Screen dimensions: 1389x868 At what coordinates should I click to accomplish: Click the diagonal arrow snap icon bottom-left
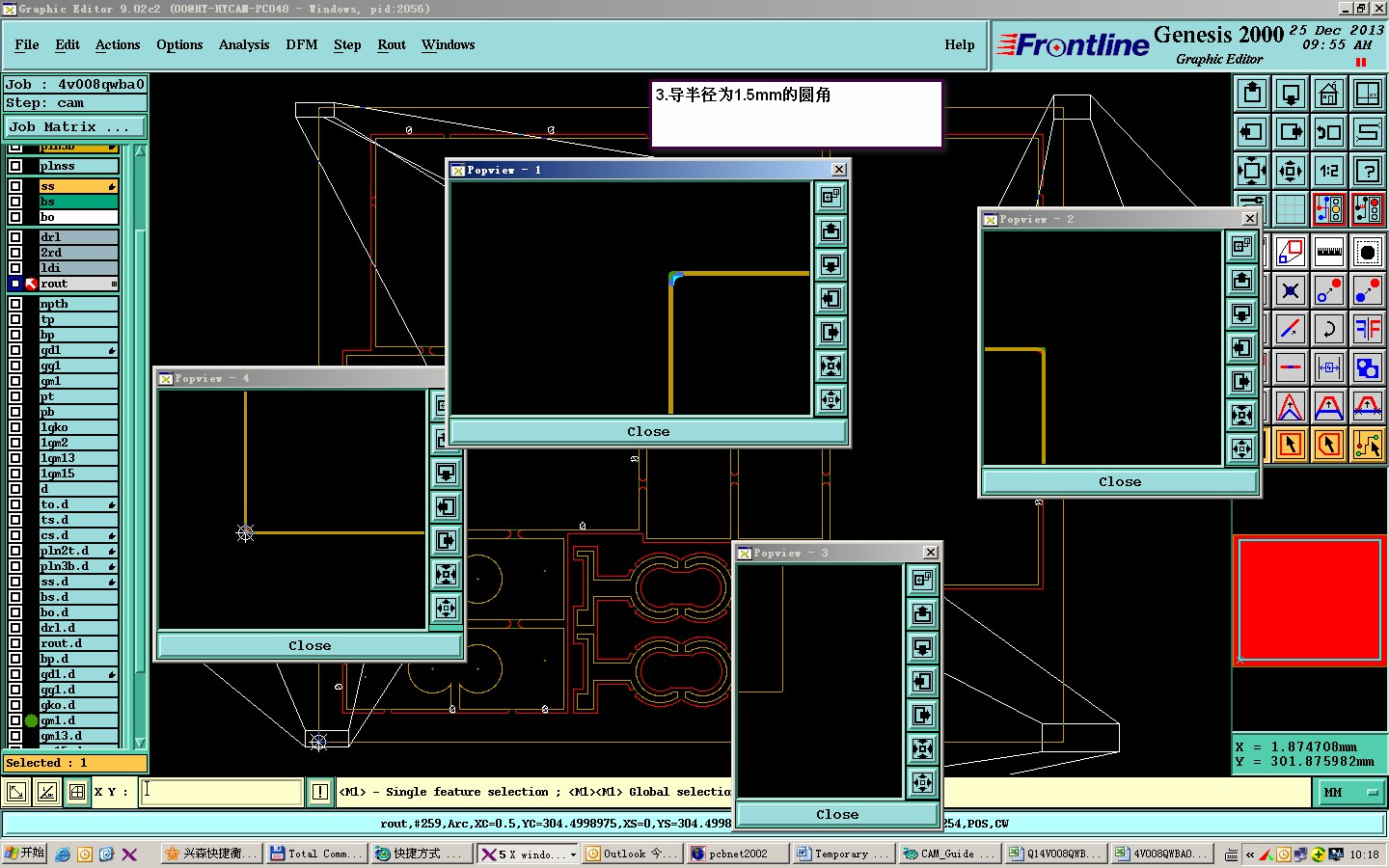(x=16, y=792)
